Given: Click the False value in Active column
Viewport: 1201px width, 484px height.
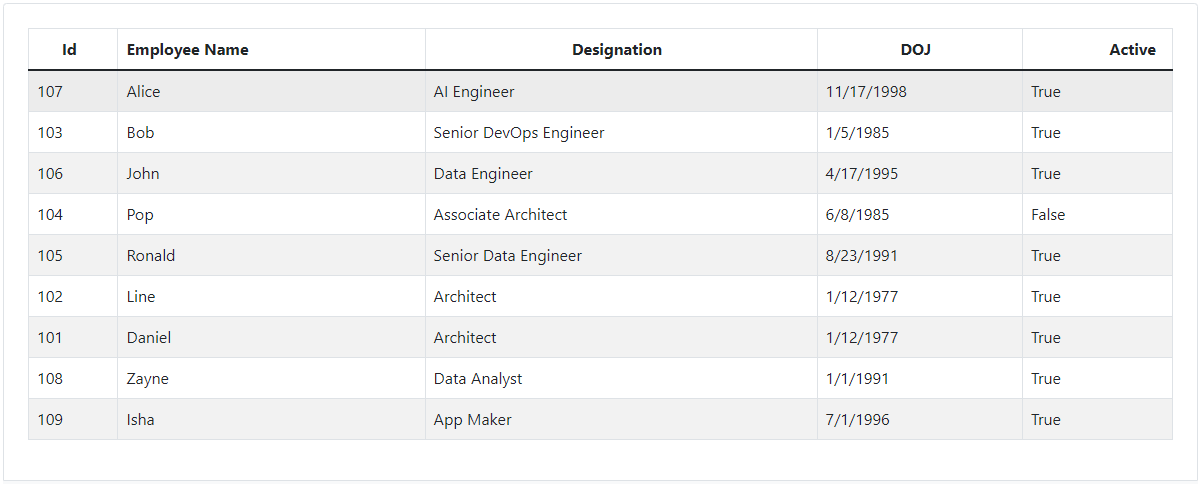Looking at the screenshot, I should pos(1048,215).
